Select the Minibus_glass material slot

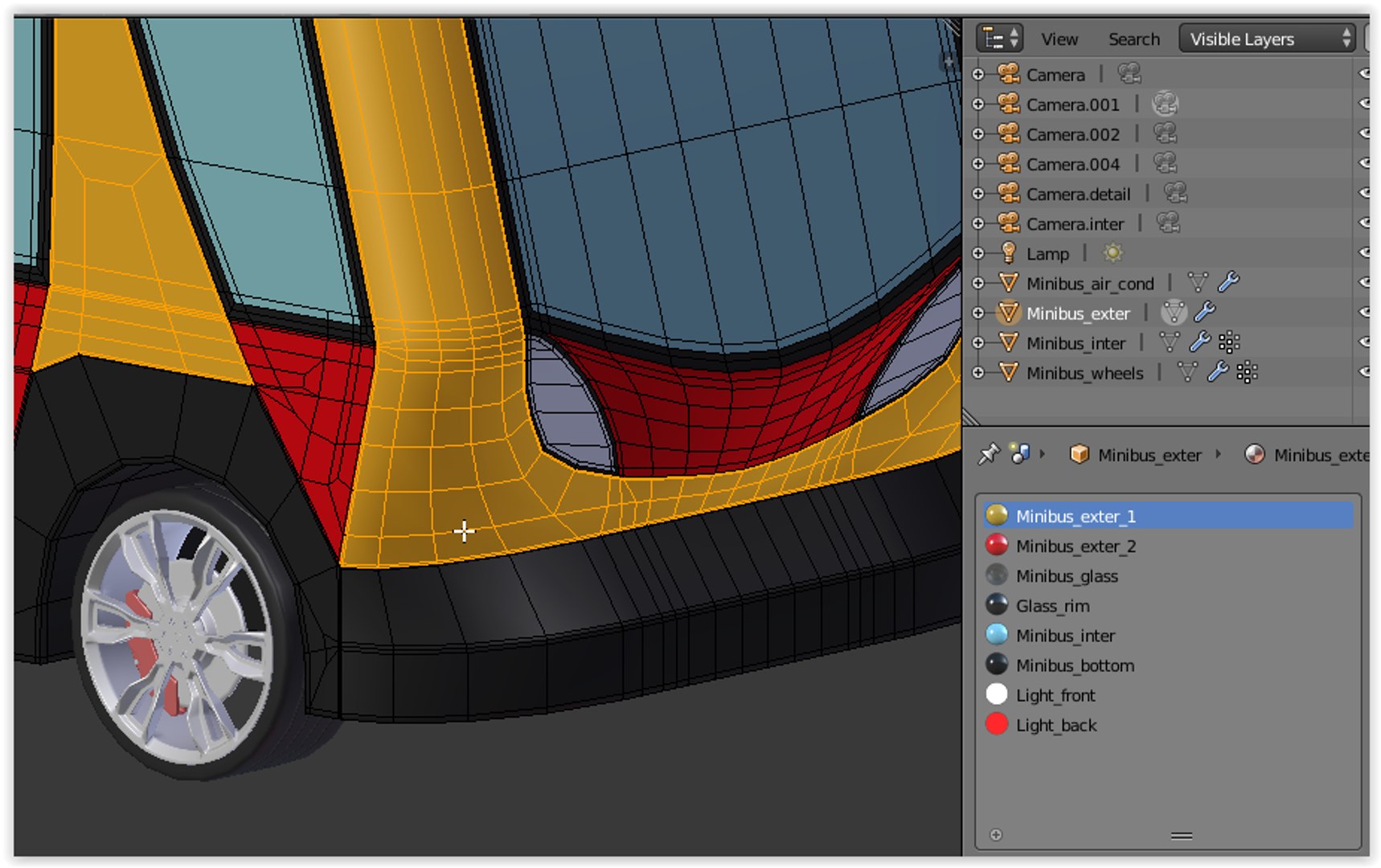click(1167, 575)
